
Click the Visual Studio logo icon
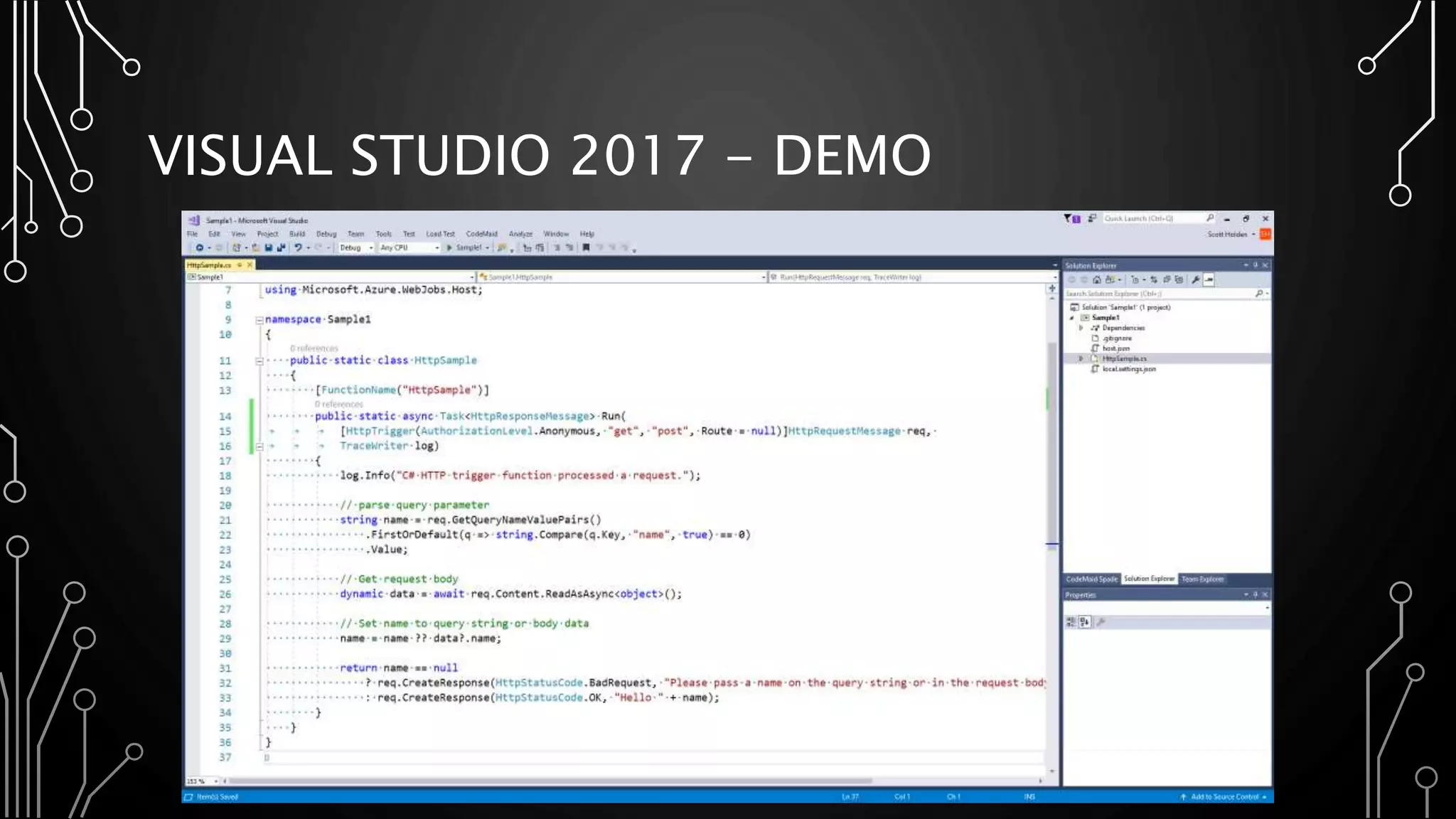point(194,220)
